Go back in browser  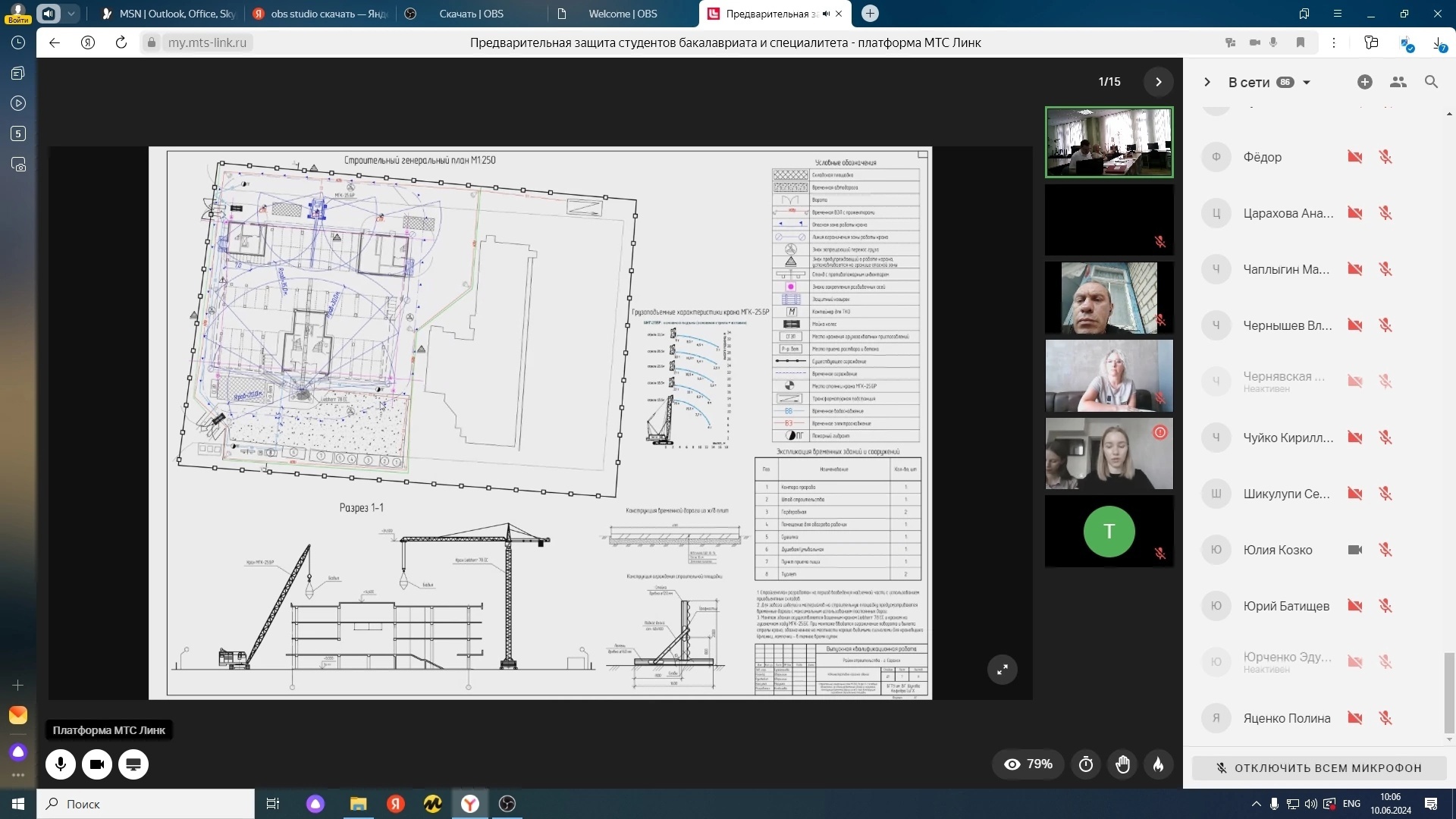(x=55, y=42)
